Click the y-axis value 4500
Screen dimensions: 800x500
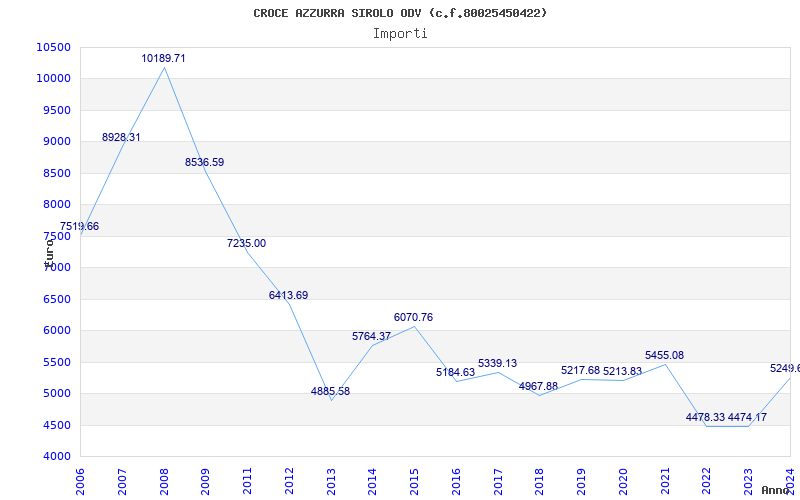pos(56,425)
